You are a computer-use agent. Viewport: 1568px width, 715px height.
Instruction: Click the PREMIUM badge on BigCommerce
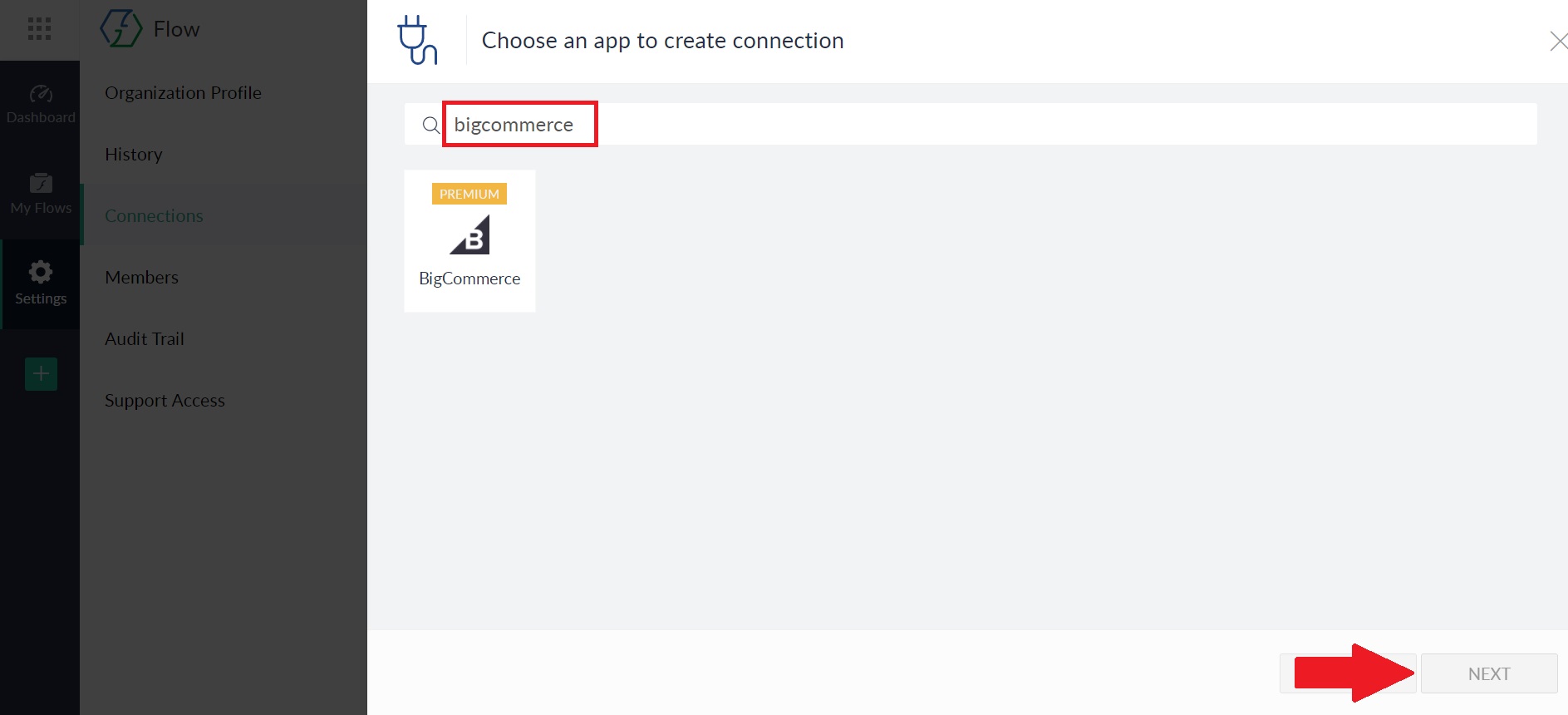pyautogui.click(x=469, y=194)
